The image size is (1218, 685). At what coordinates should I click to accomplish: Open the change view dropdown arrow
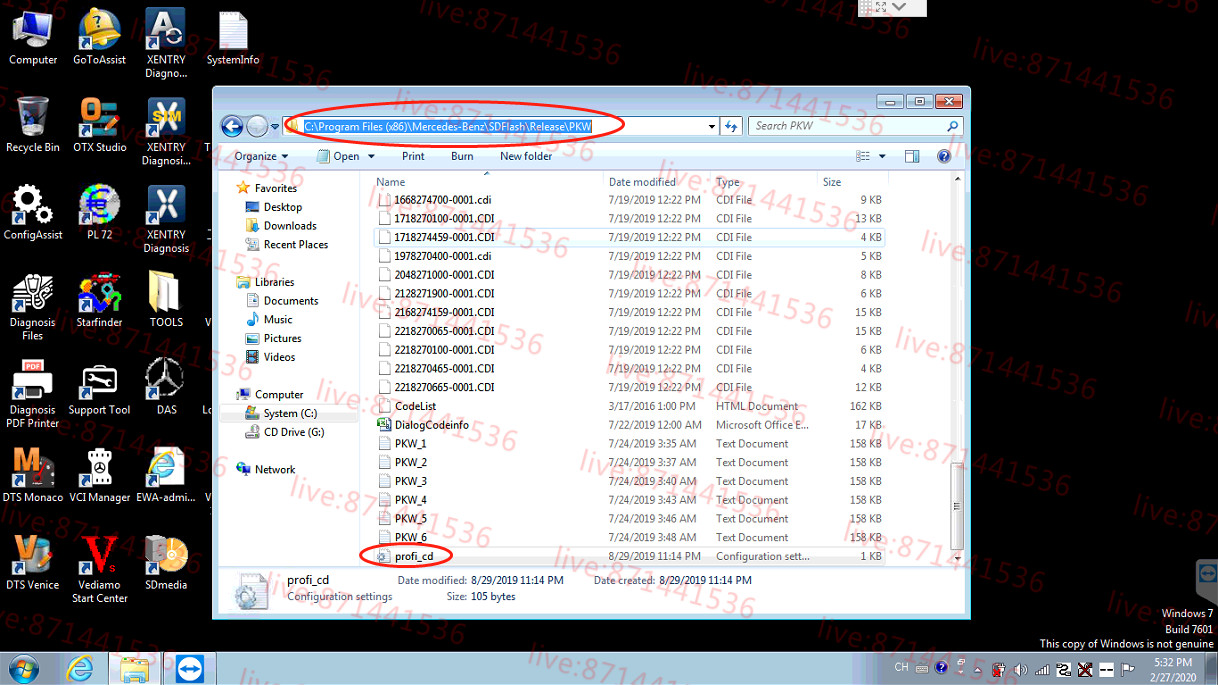click(882, 156)
